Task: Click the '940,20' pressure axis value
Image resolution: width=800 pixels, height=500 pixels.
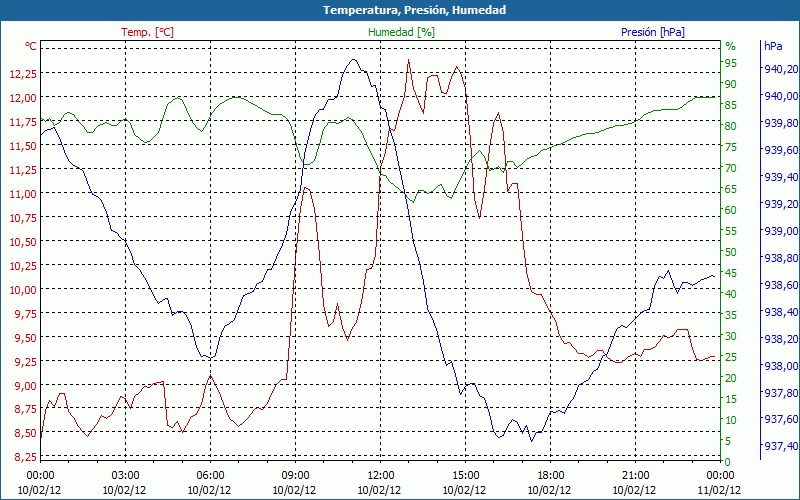Action: point(779,69)
